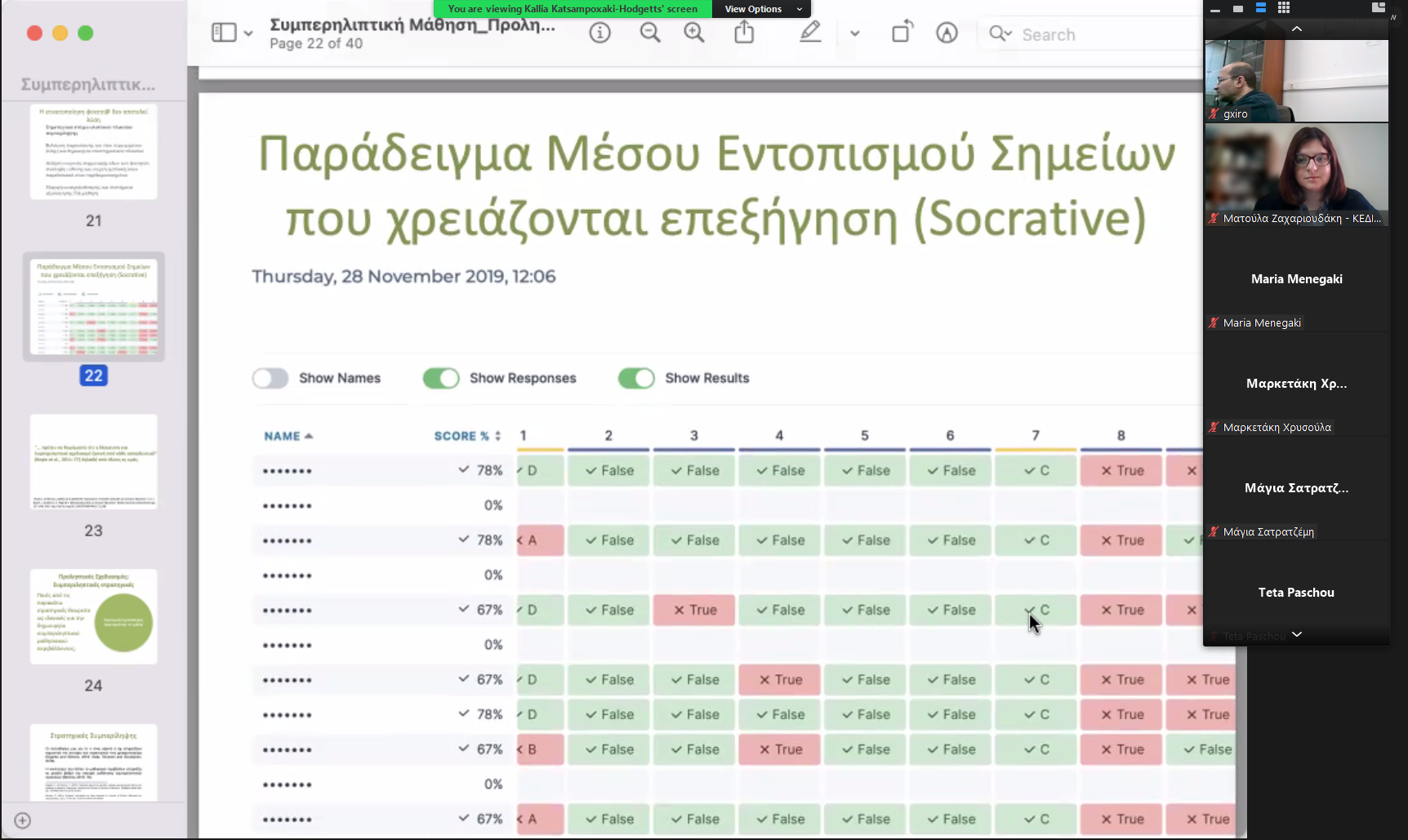Click question 4 column header
Viewport: 1408px width, 840px height.
coord(779,436)
